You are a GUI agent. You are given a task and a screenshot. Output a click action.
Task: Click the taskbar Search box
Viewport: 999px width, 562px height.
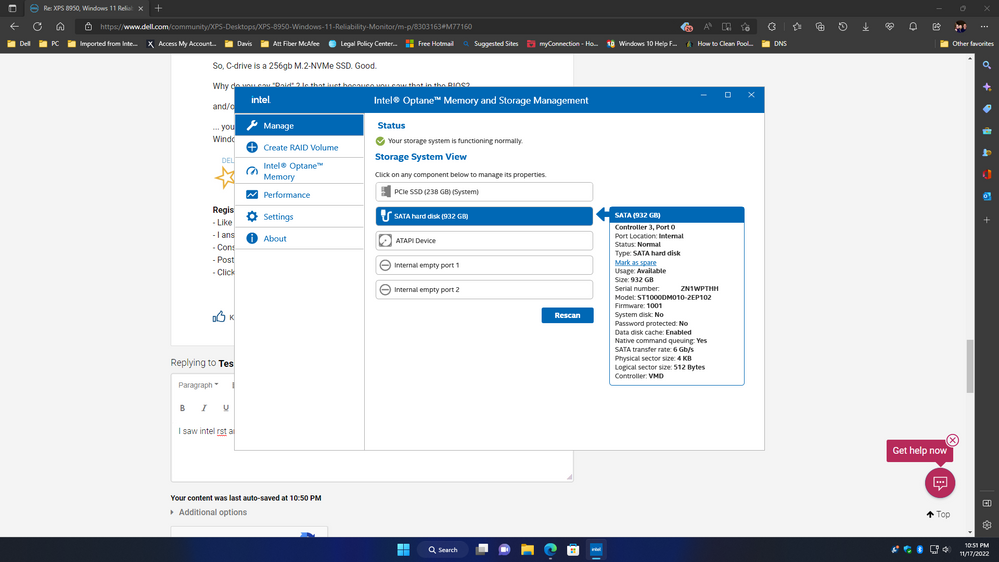(x=442, y=549)
